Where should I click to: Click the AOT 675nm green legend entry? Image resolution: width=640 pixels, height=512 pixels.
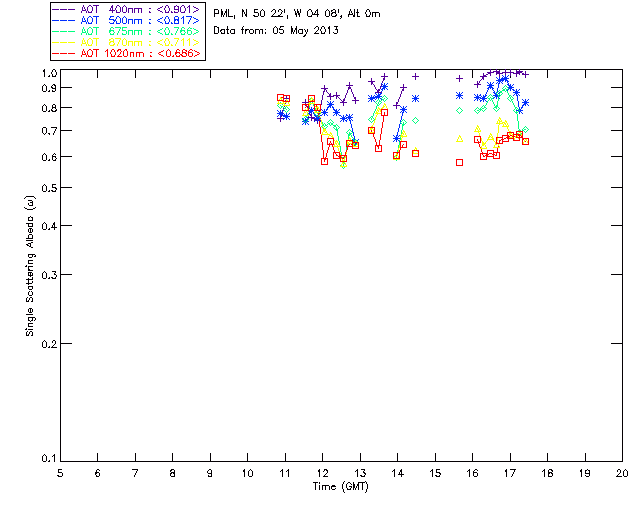127,31
